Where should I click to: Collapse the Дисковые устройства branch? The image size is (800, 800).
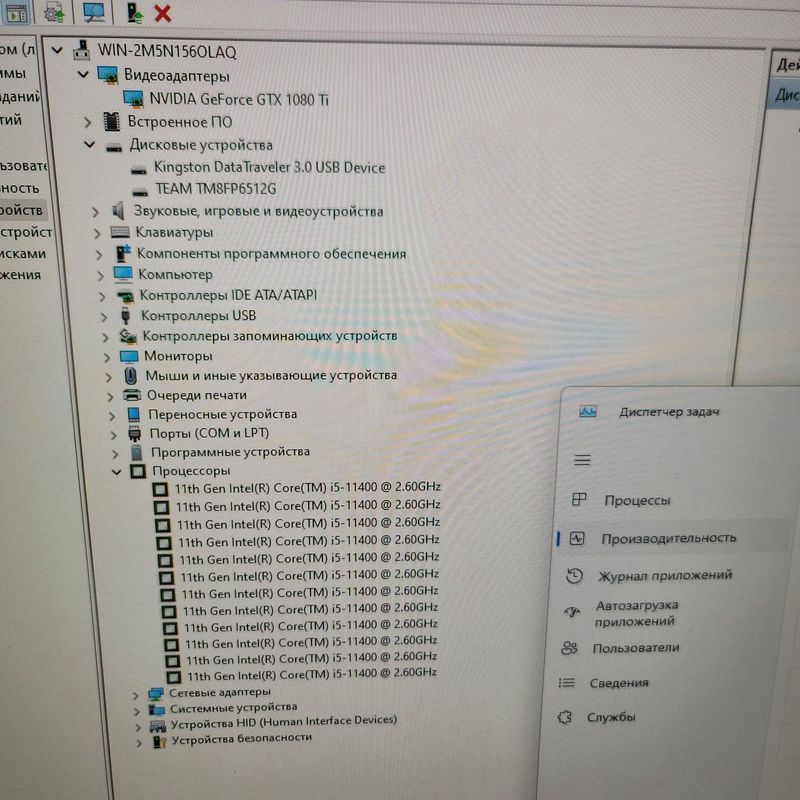coord(90,145)
